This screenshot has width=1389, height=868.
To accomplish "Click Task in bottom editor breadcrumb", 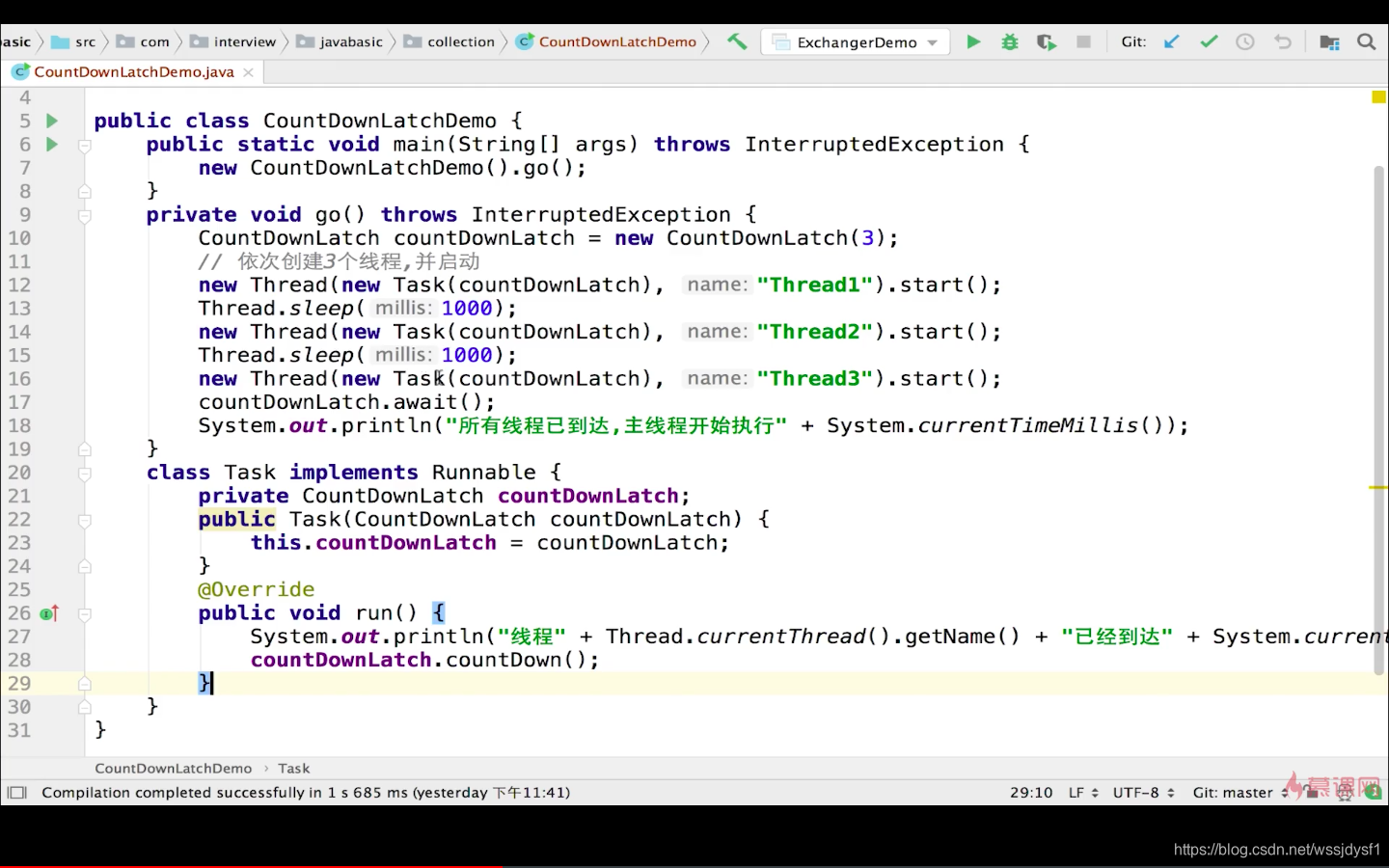I will pos(294,769).
